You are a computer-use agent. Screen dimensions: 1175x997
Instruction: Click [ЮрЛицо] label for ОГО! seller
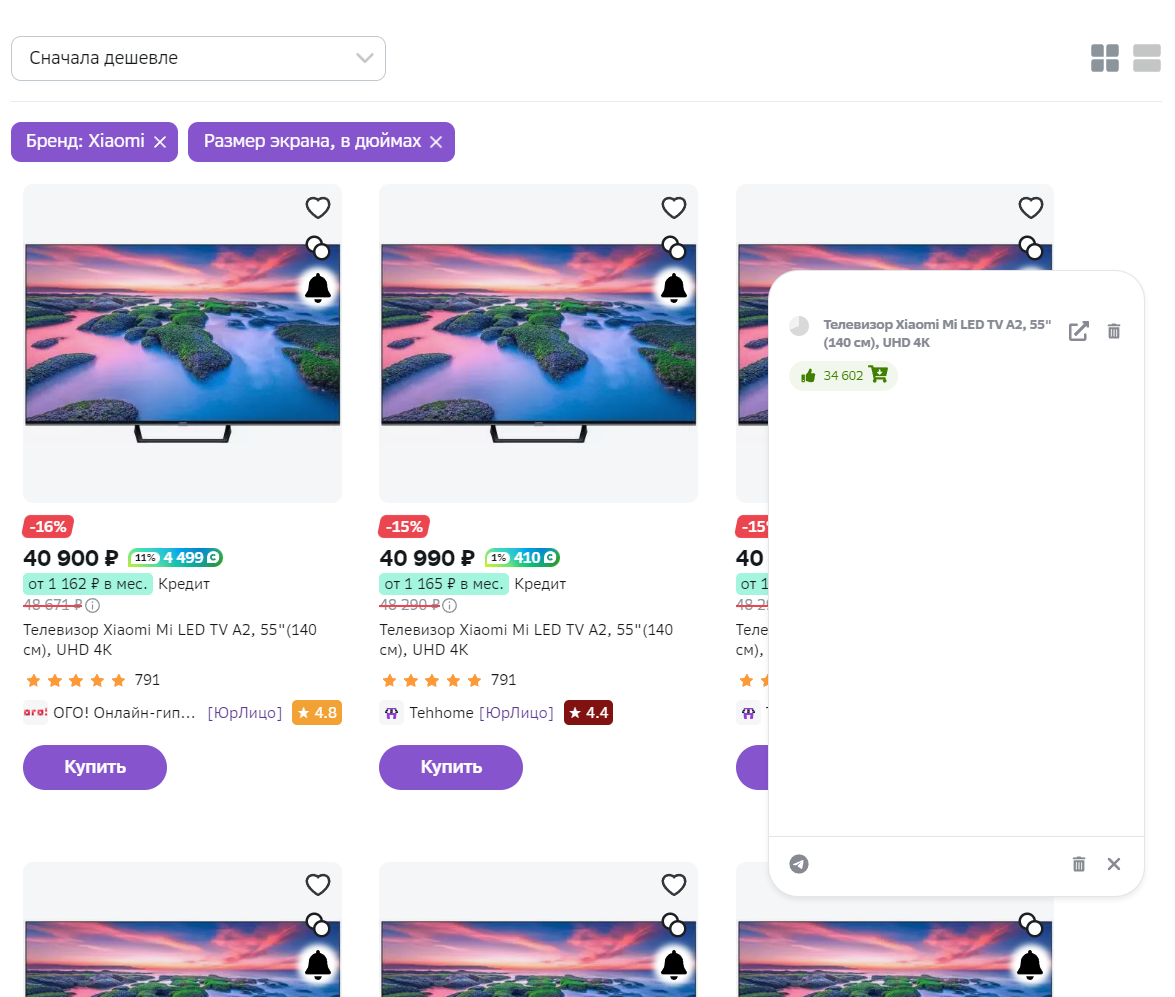click(x=245, y=713)
